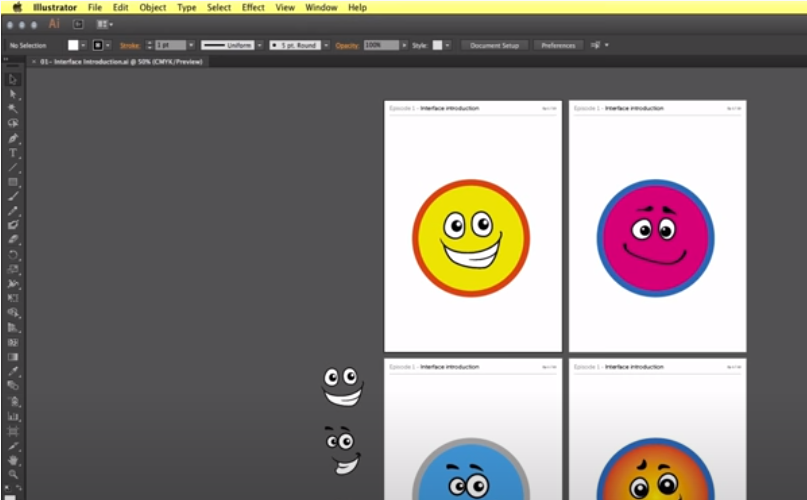Select the Paintbrush tool
The width and height of the screenshot is (807, 500).
coord(13,196)
